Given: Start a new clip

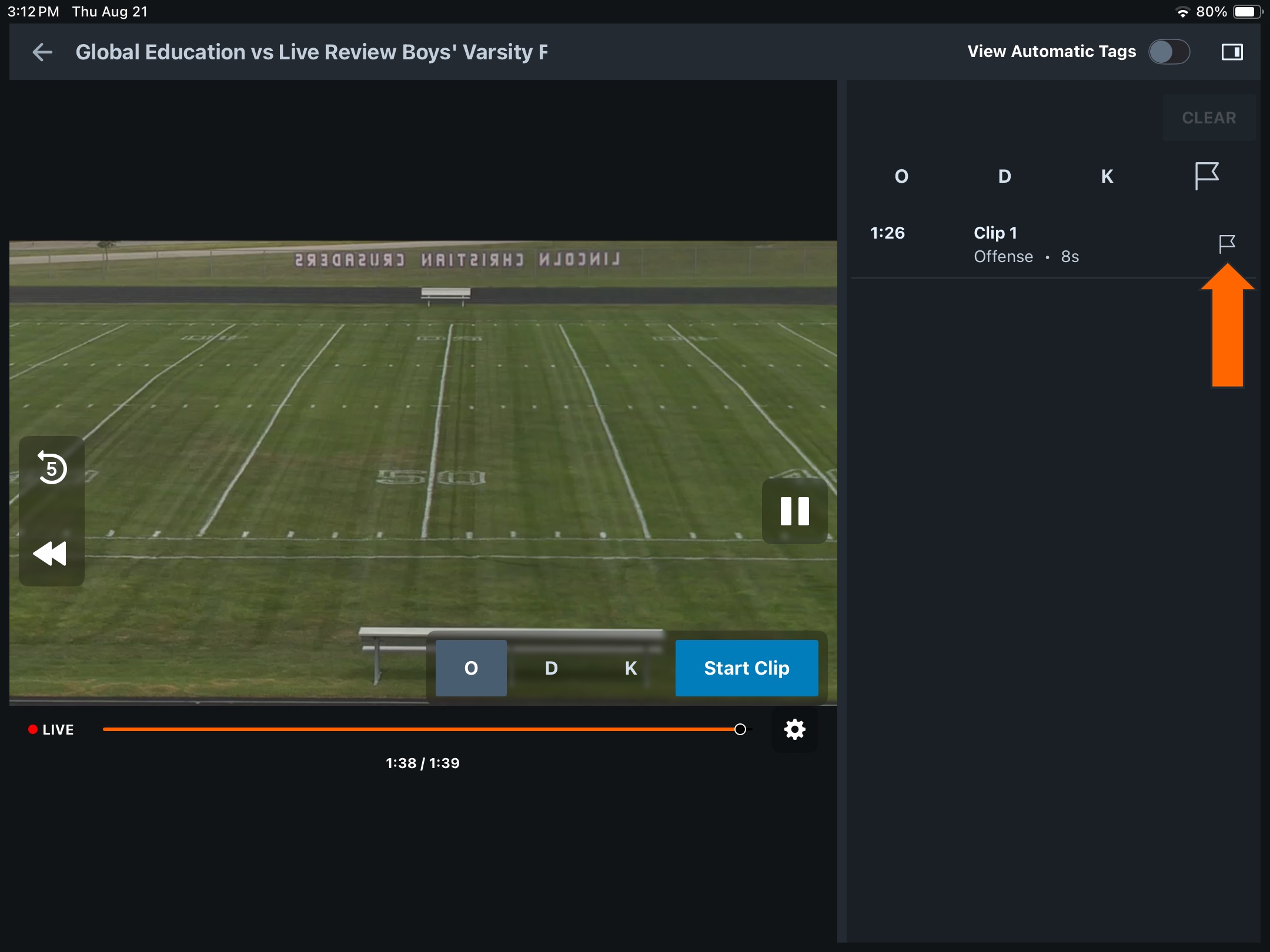Looking at the screenshot, I should 747,668.
